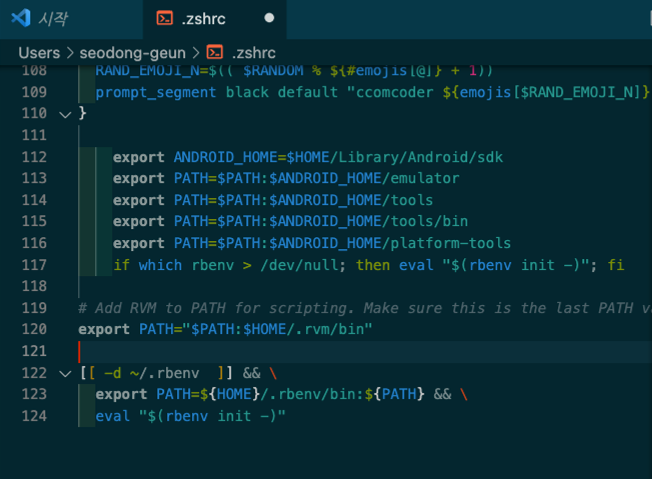652x479 pixels.
Task: Click the text $ANDROID_HOME/emulator on line 113
Action: tap(364, 178)
